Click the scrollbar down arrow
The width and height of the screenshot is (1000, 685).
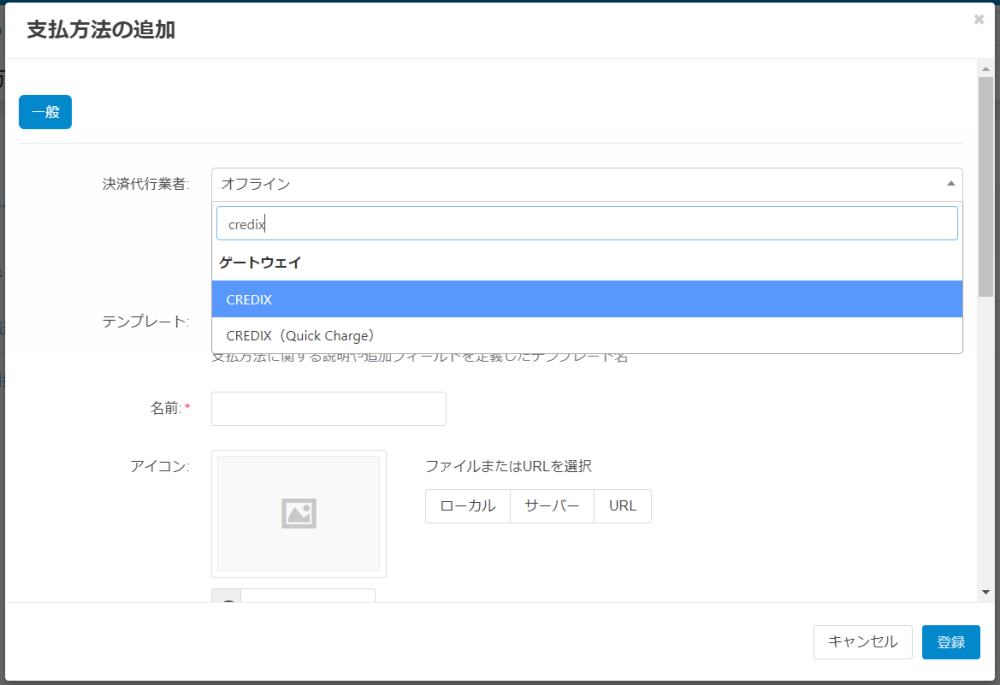[x=985, y=592]
